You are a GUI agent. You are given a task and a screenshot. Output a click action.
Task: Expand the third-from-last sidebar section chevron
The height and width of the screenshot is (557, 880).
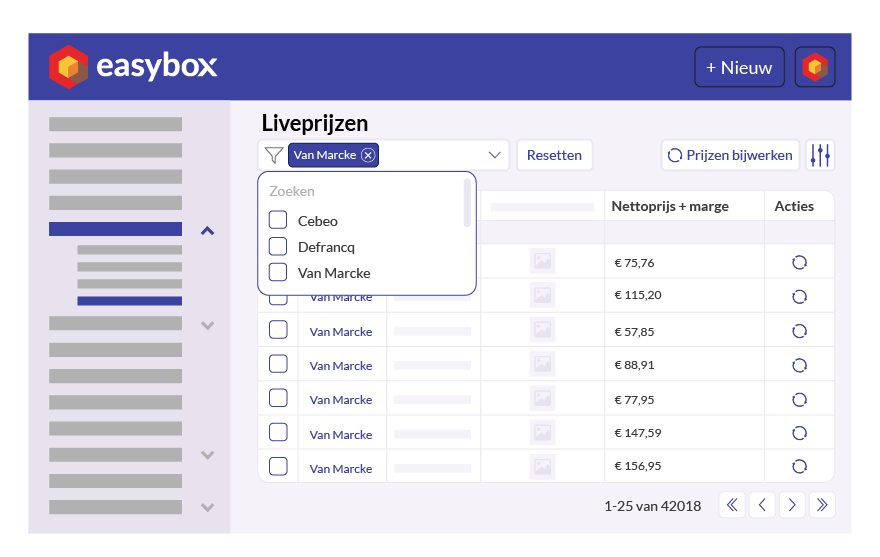[x=208, y=455]
